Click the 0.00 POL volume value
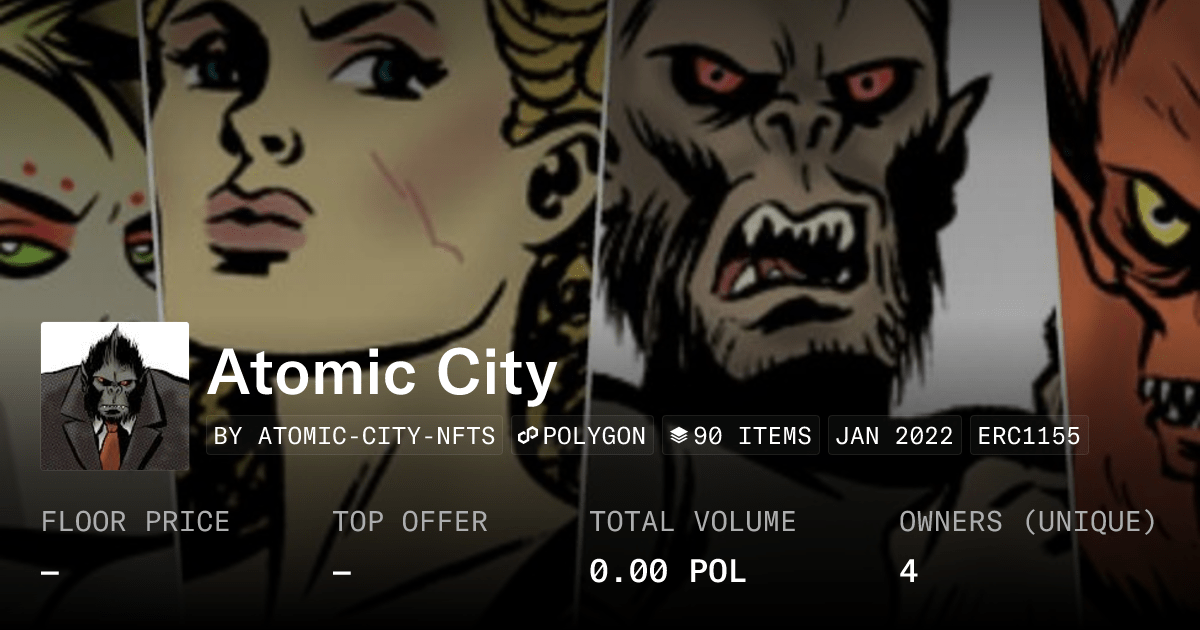Image resolution: width=1200 pixels, height=630 pixels. (667, 572)
